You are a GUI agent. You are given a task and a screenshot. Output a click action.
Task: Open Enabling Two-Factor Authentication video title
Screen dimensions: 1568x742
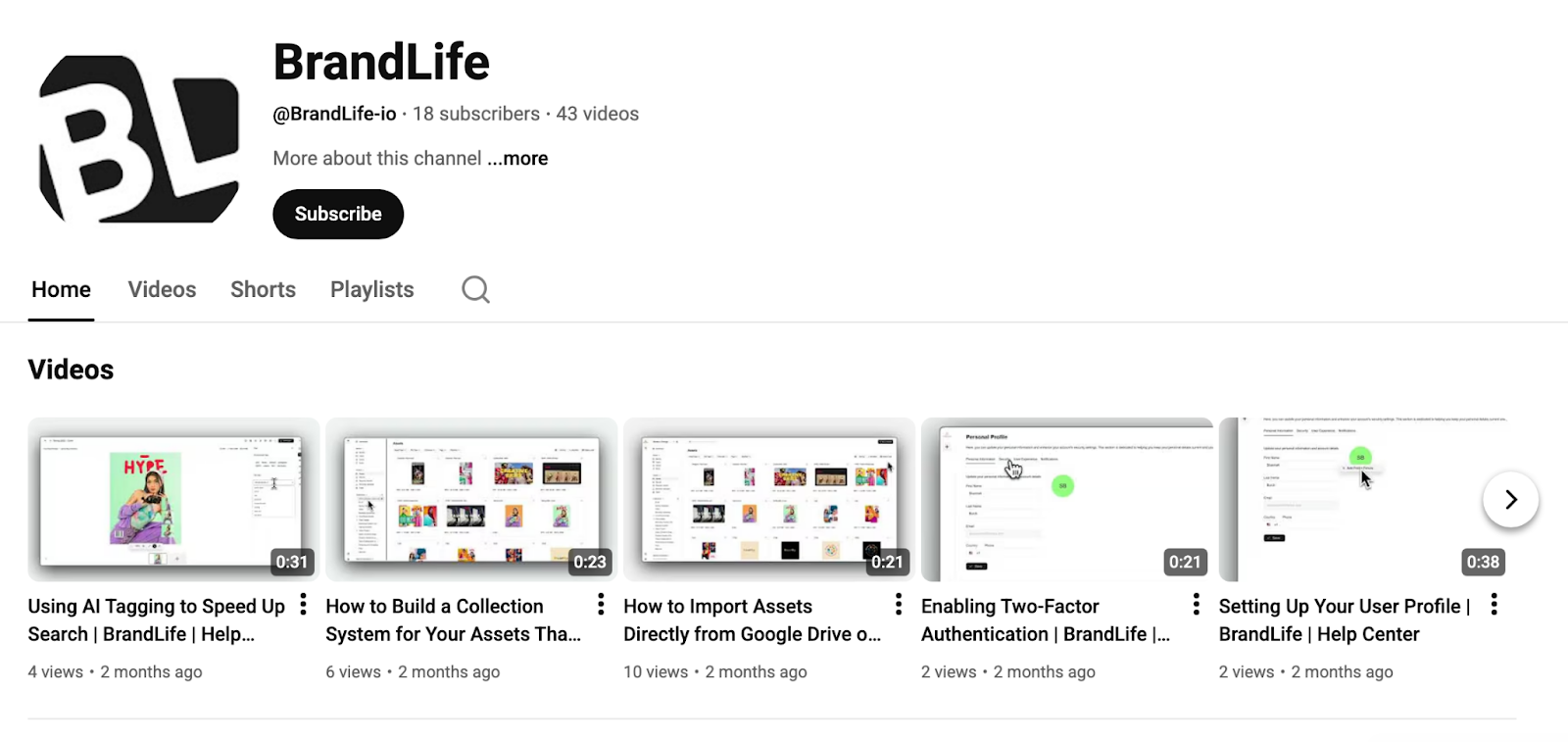click(x=1046, y=620)
